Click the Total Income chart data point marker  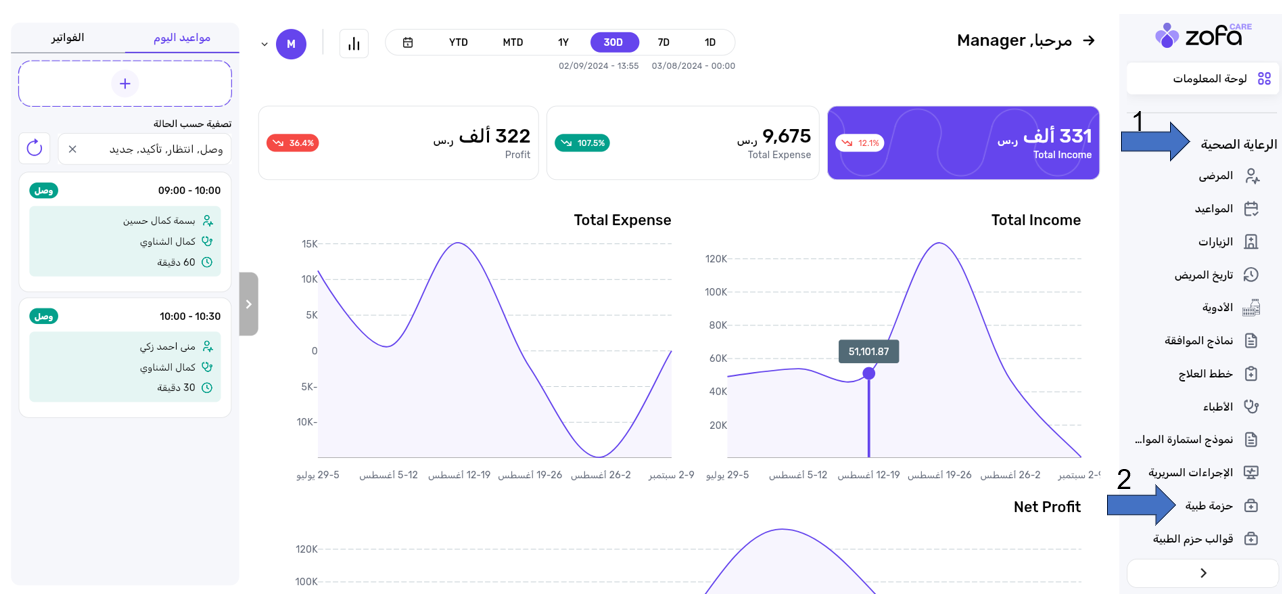[869, 373]
